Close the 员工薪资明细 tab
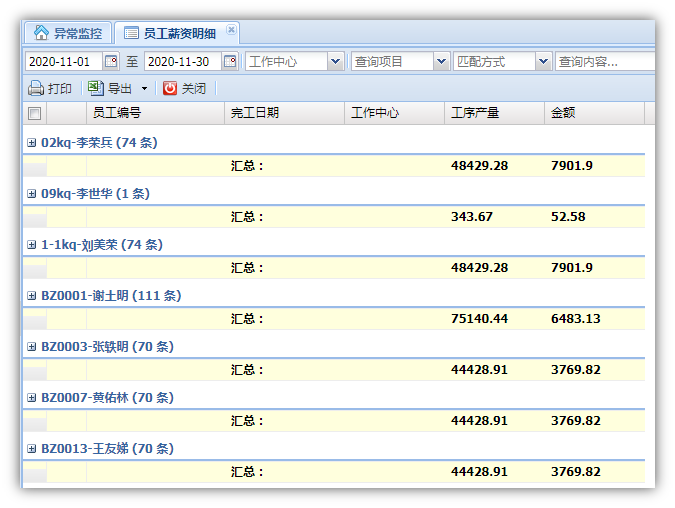This screenshot has height=508, width=675. [231, 29]
